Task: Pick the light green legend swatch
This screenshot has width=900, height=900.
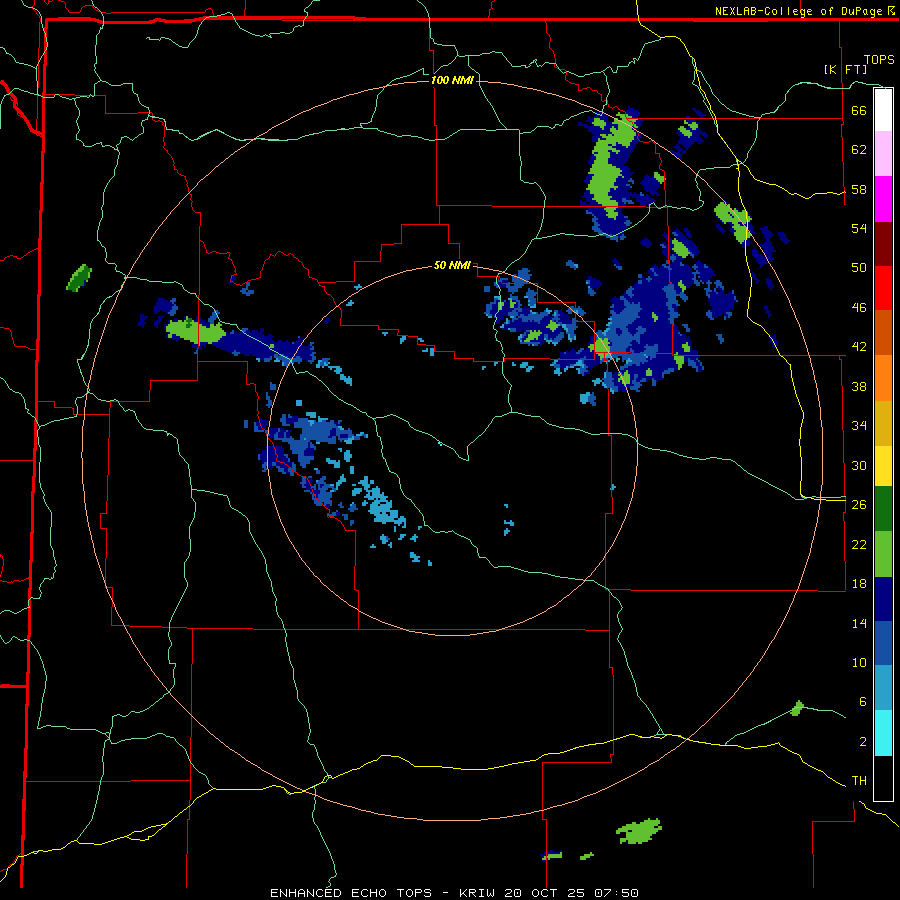Action: point(883,554)
